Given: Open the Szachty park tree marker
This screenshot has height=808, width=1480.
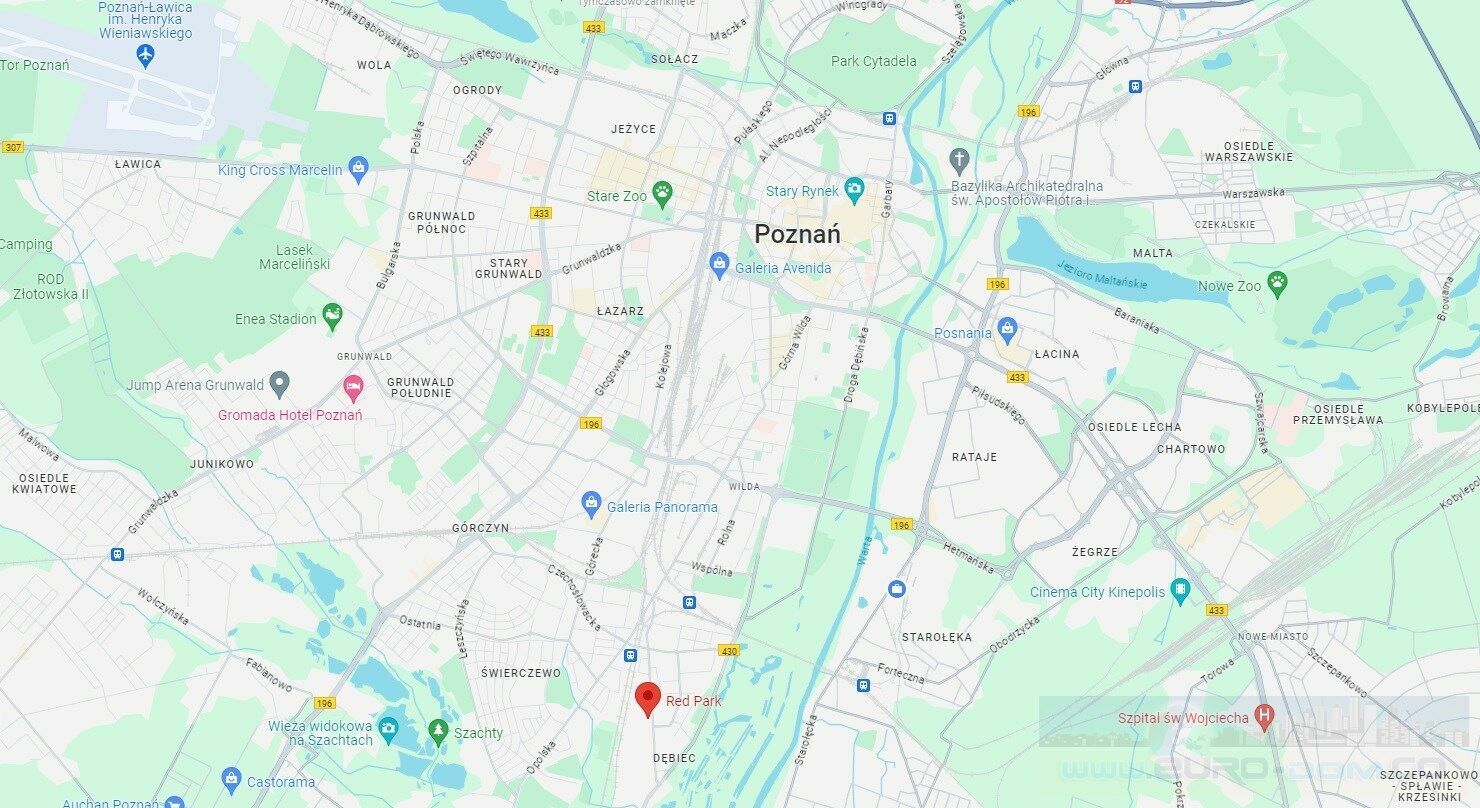Looking at the screenshot, I should pyautogui.click(x=438, y=731).
